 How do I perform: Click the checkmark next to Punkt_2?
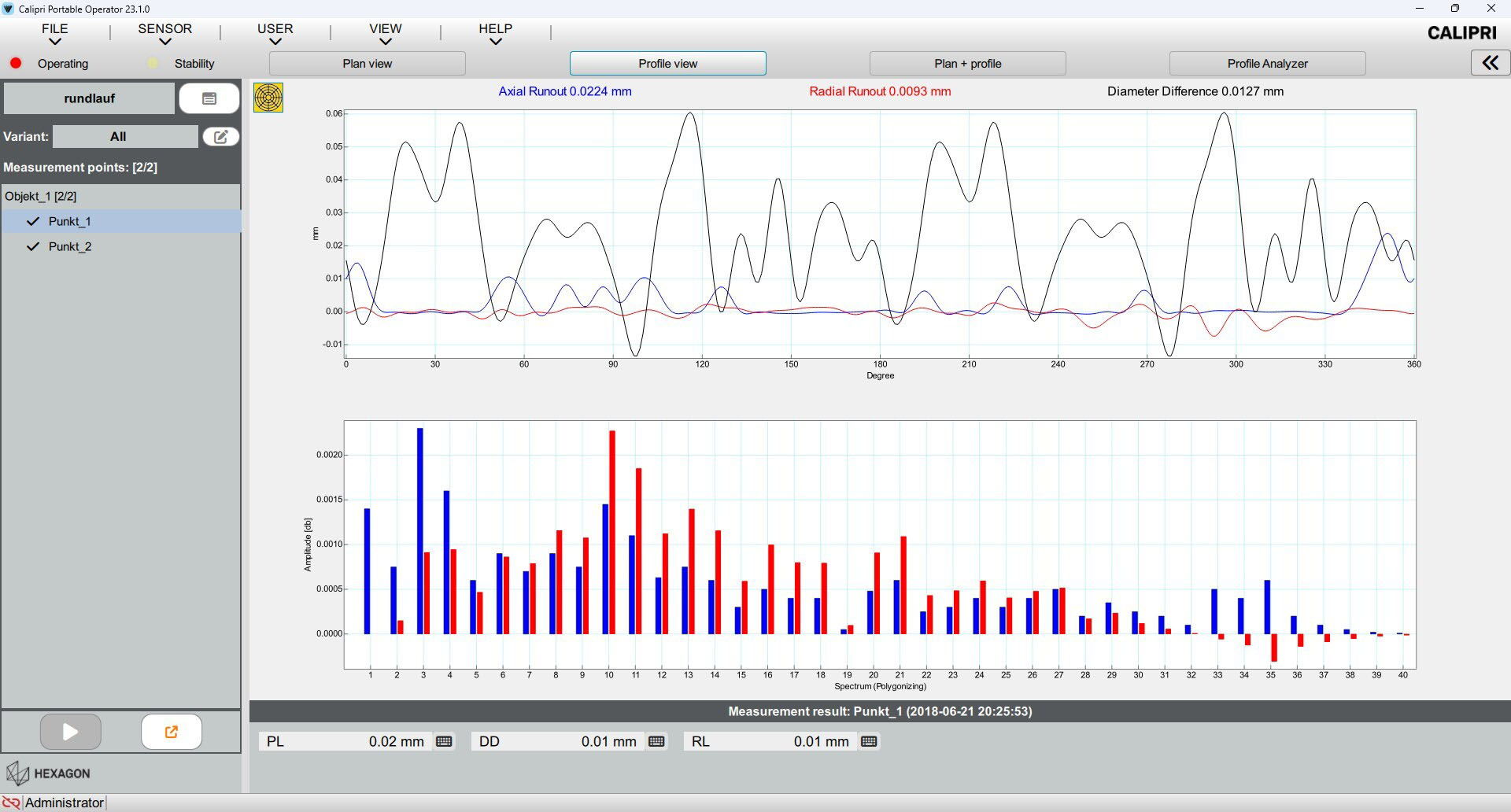(x=33, y=246)
